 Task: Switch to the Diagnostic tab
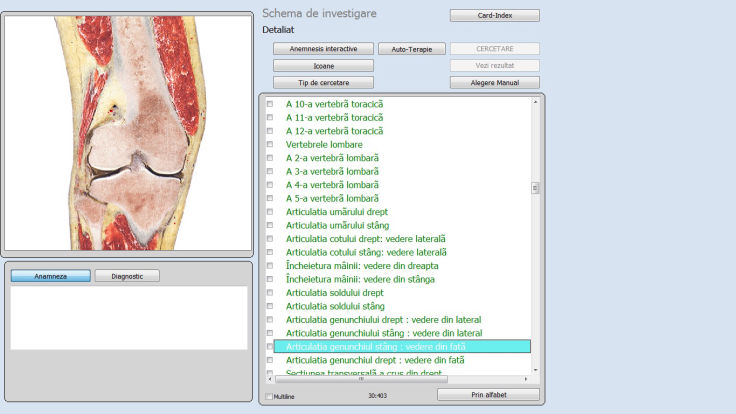[x=127, y=276]
